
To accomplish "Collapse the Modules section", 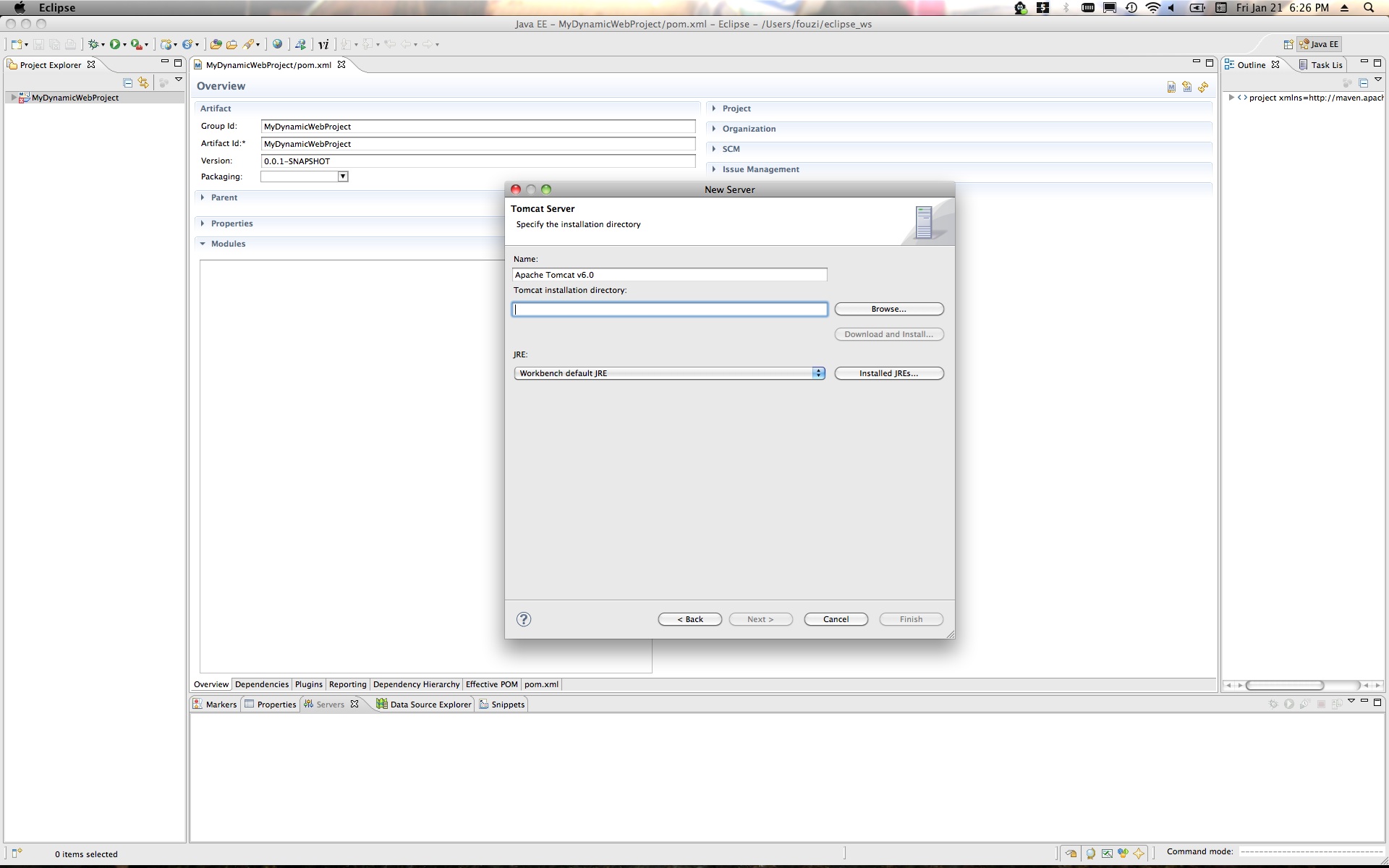I will [x=203, y=244].
